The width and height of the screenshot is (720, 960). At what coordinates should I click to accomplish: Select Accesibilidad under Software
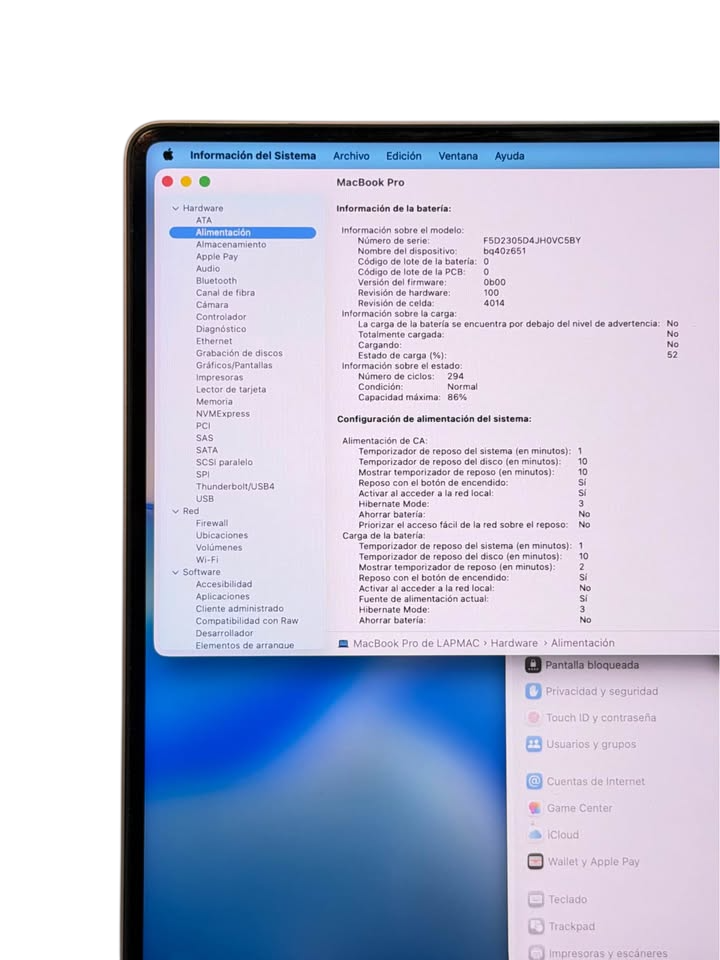[223, 584]
